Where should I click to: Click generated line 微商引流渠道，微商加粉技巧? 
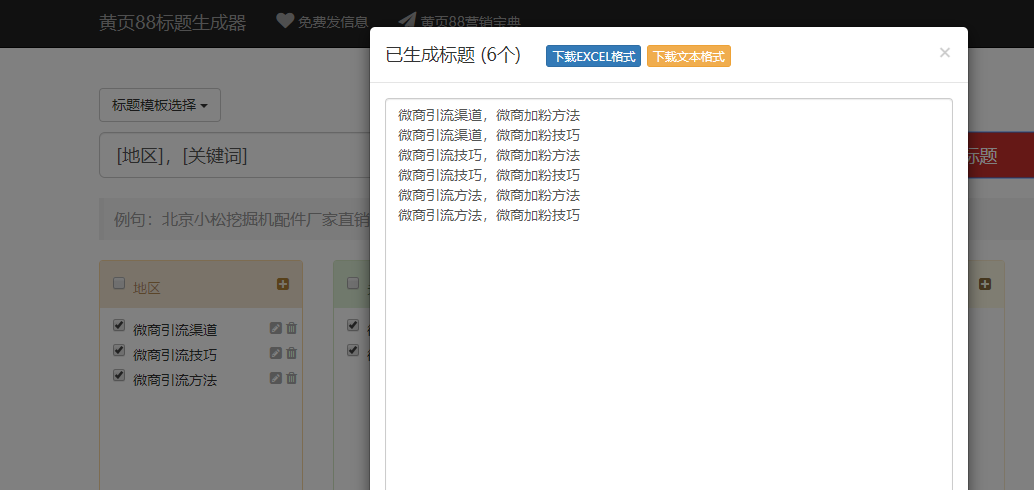489,135
